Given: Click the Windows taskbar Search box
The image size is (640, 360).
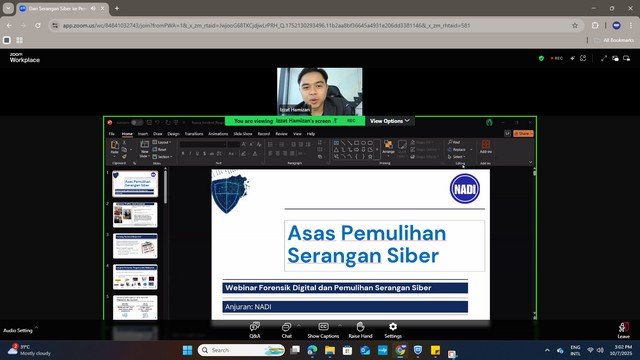Looking at the screenshot, I should point(241,350).
